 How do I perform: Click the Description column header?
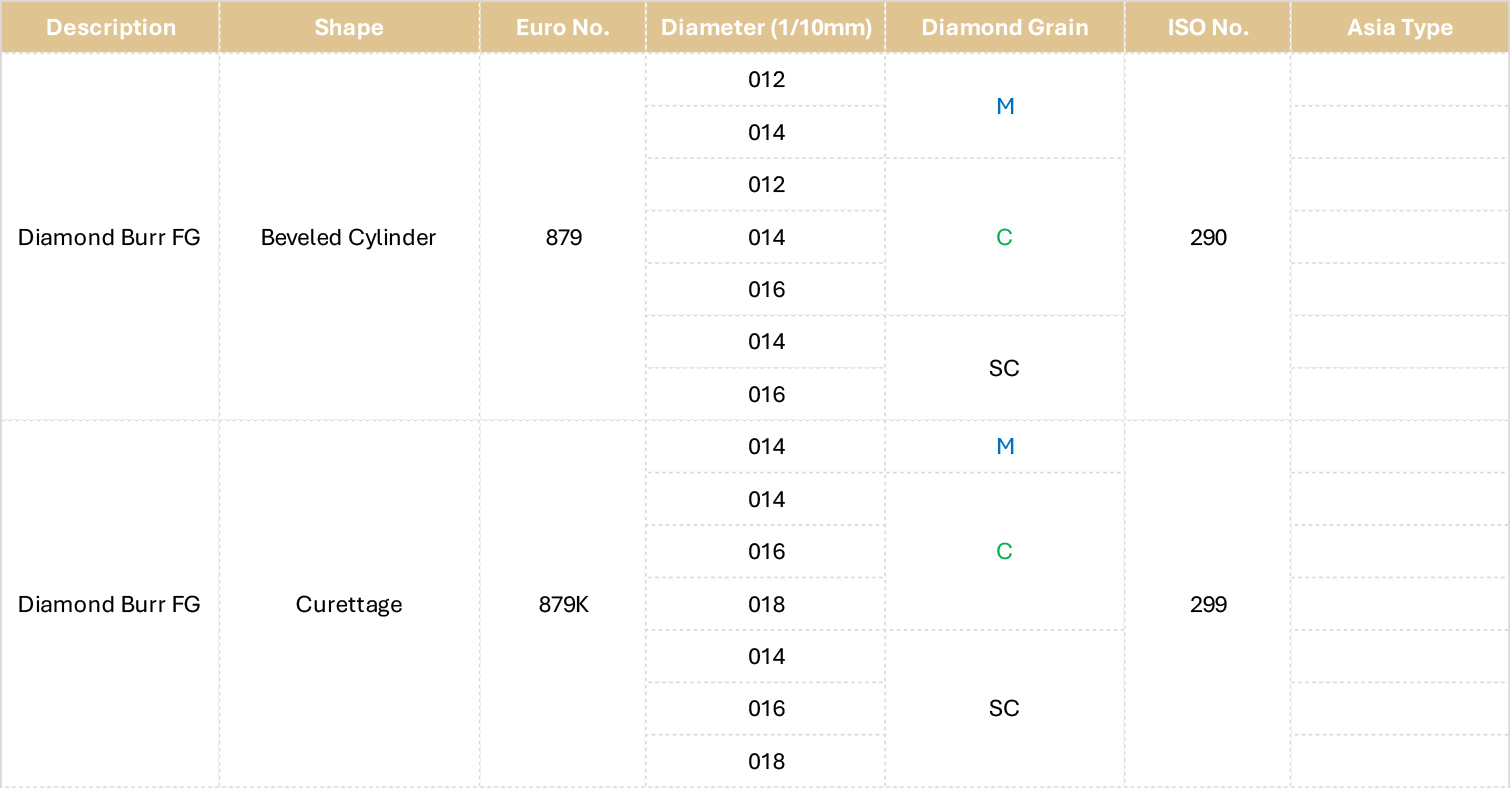pos(109,27)
